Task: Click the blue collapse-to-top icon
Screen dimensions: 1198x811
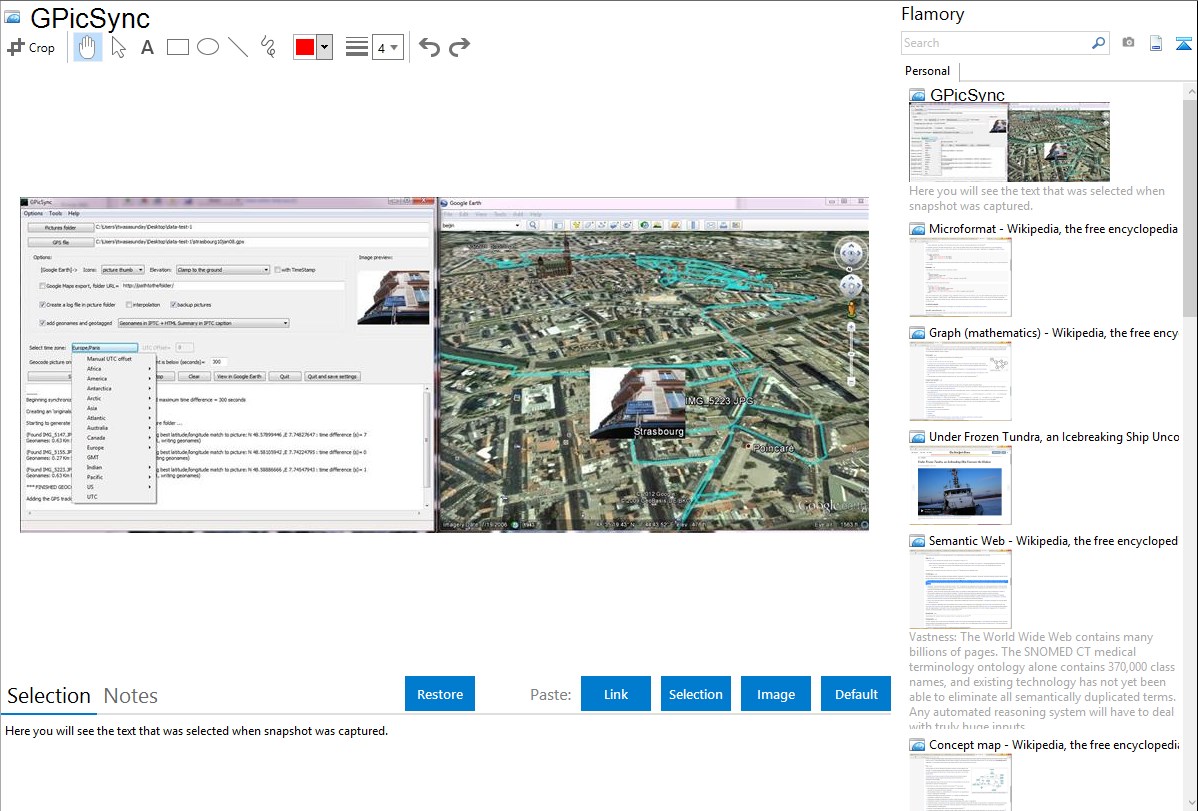Action: click(1183, 43)
